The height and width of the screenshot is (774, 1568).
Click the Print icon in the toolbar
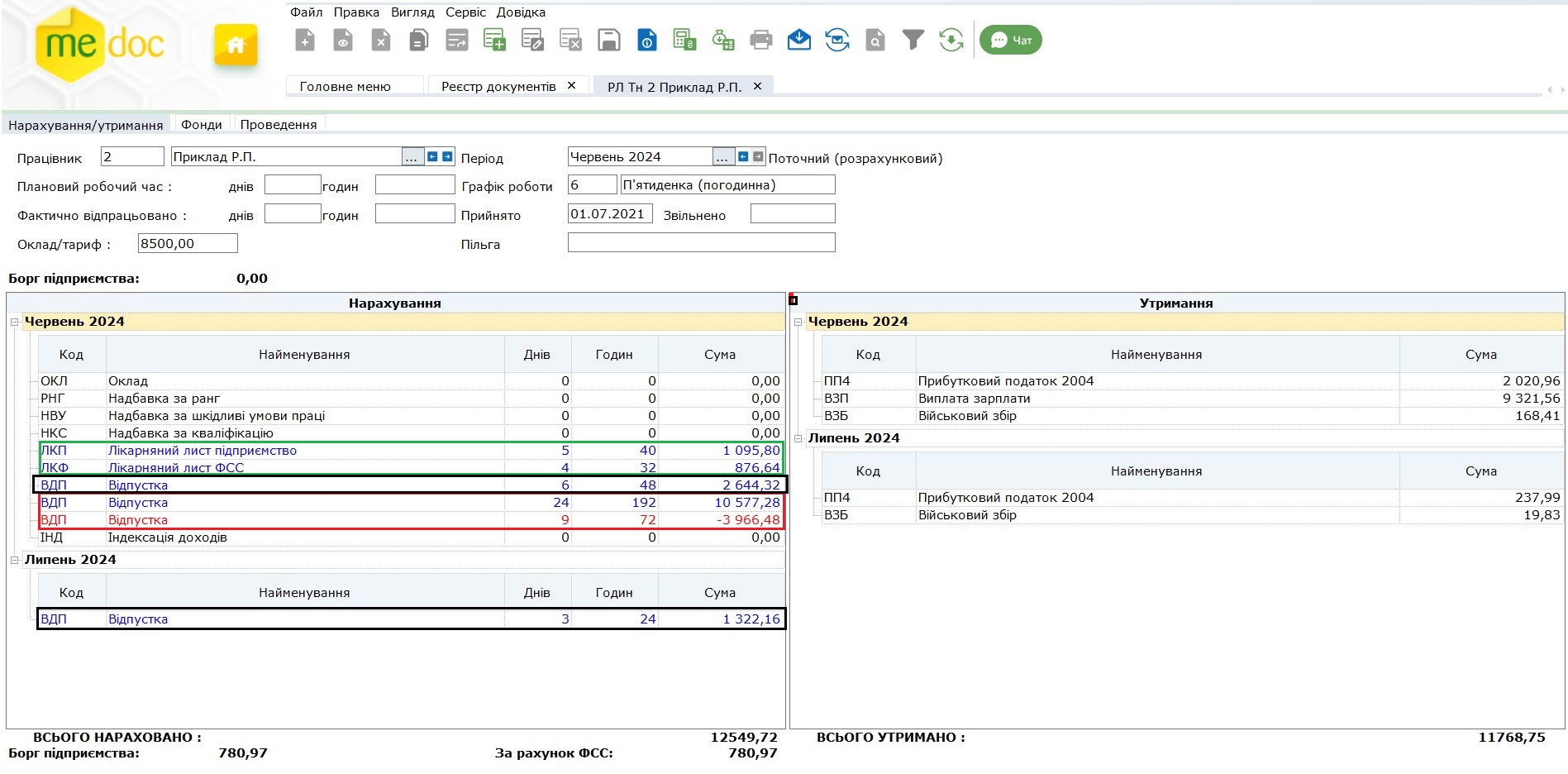(x=760, y=40)
